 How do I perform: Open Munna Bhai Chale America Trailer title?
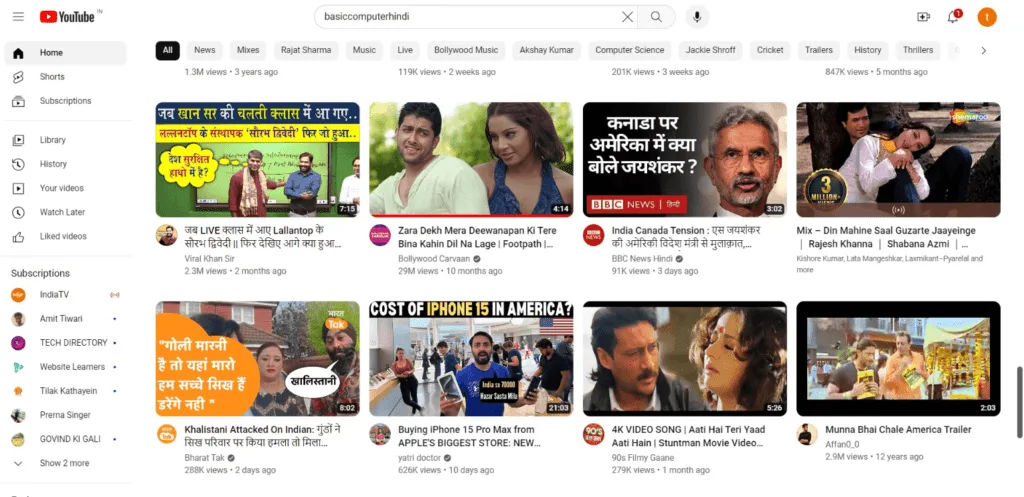tap(898, 430)
